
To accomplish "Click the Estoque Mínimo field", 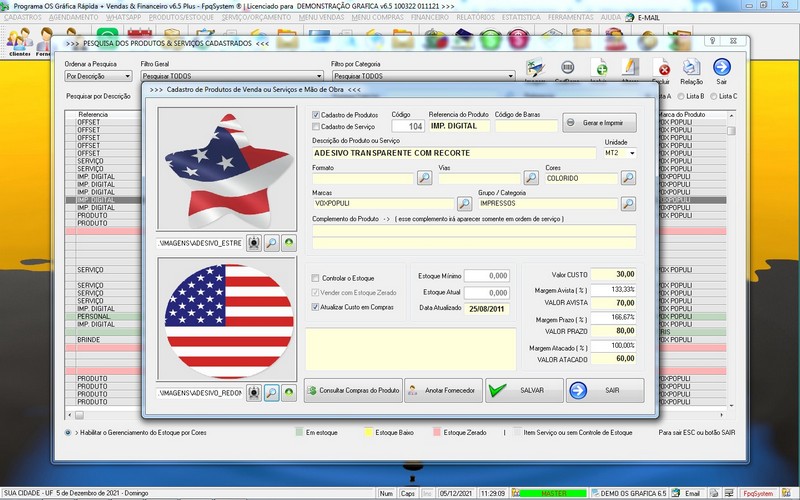I will coord(487,276).
